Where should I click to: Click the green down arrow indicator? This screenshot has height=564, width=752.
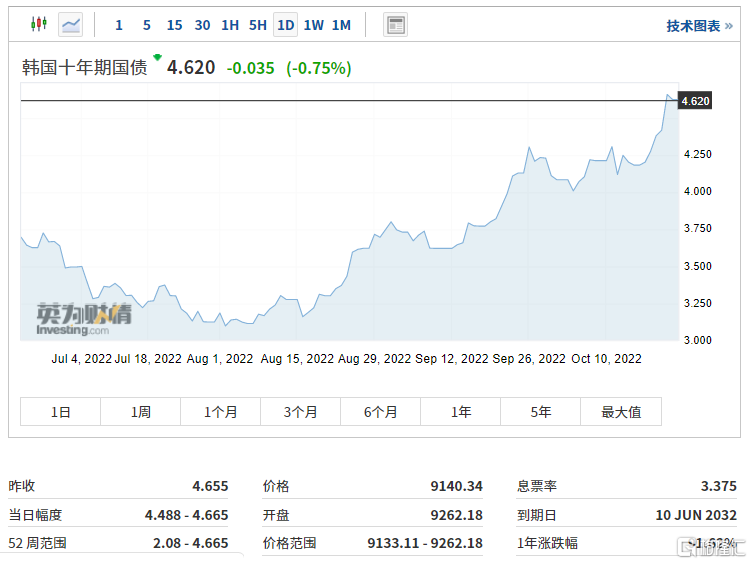click(x=157, y=58)
